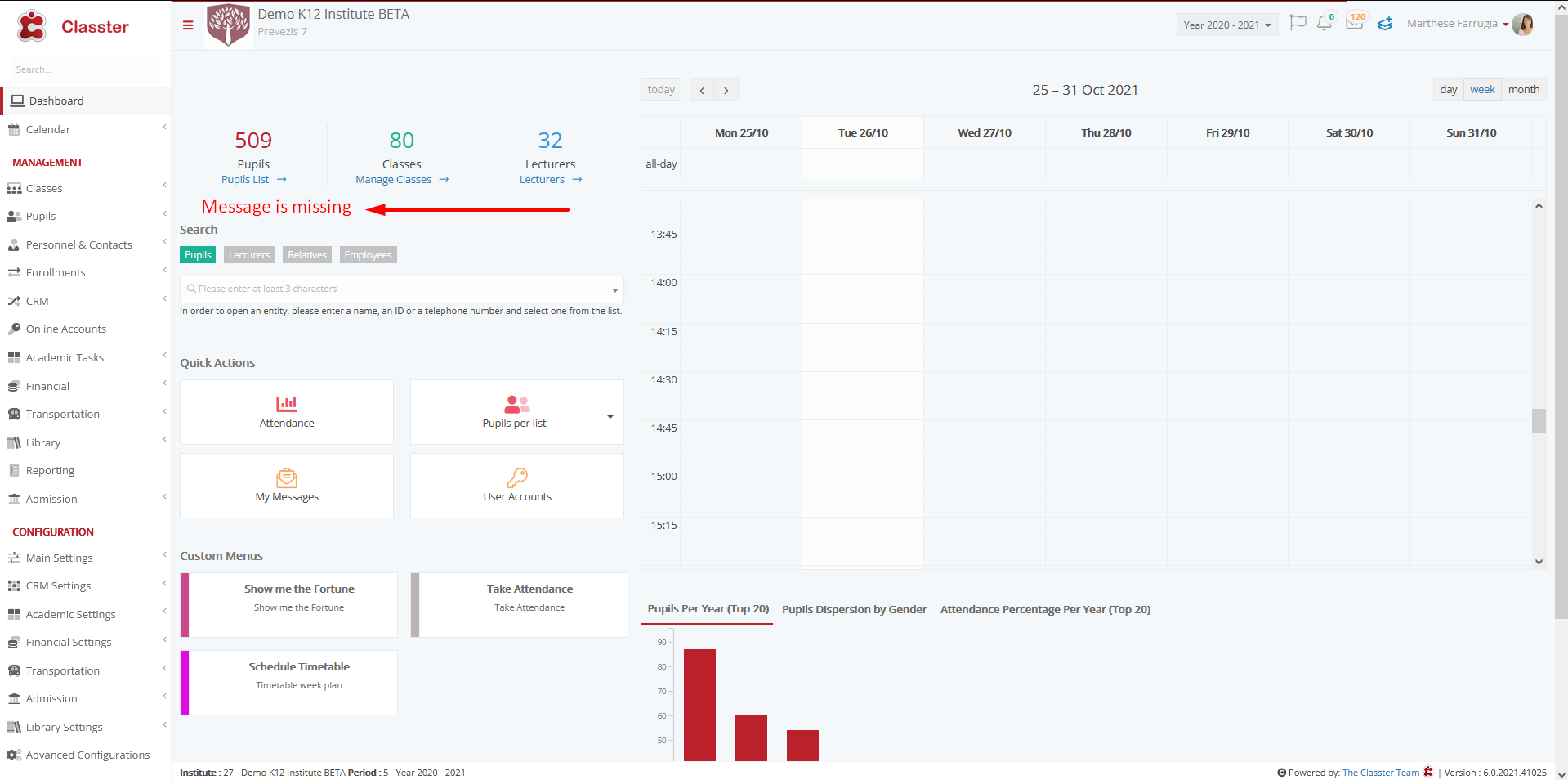Select the Pupils search filter
The height and width of the screenshot is (780, 1568).
click(198, 255)
